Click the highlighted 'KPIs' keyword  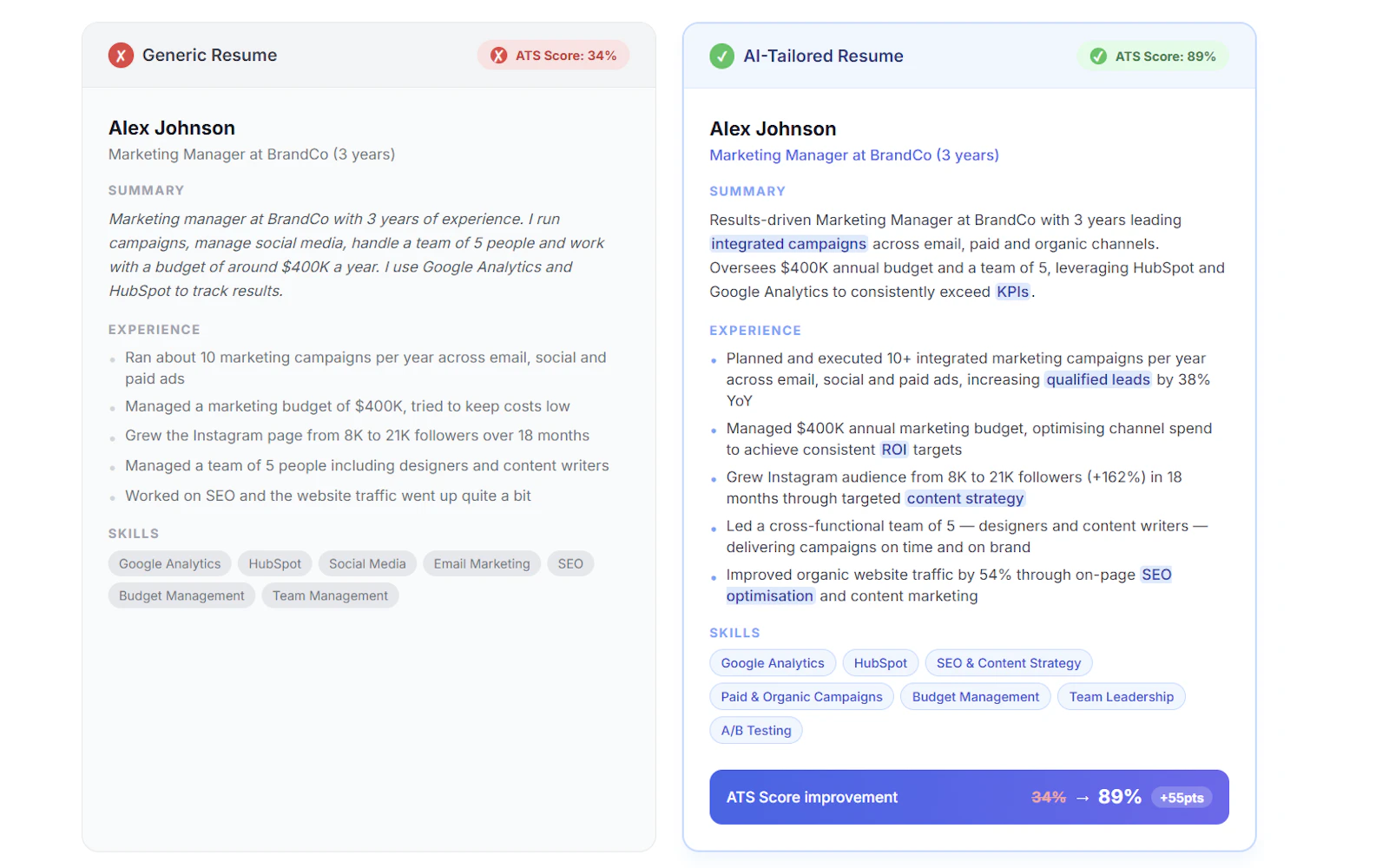1012,293
